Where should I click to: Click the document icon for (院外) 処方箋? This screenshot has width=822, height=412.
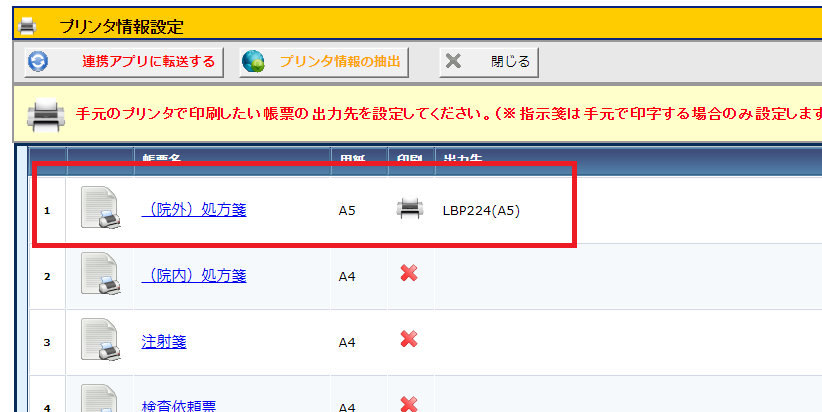pos(101,208)
